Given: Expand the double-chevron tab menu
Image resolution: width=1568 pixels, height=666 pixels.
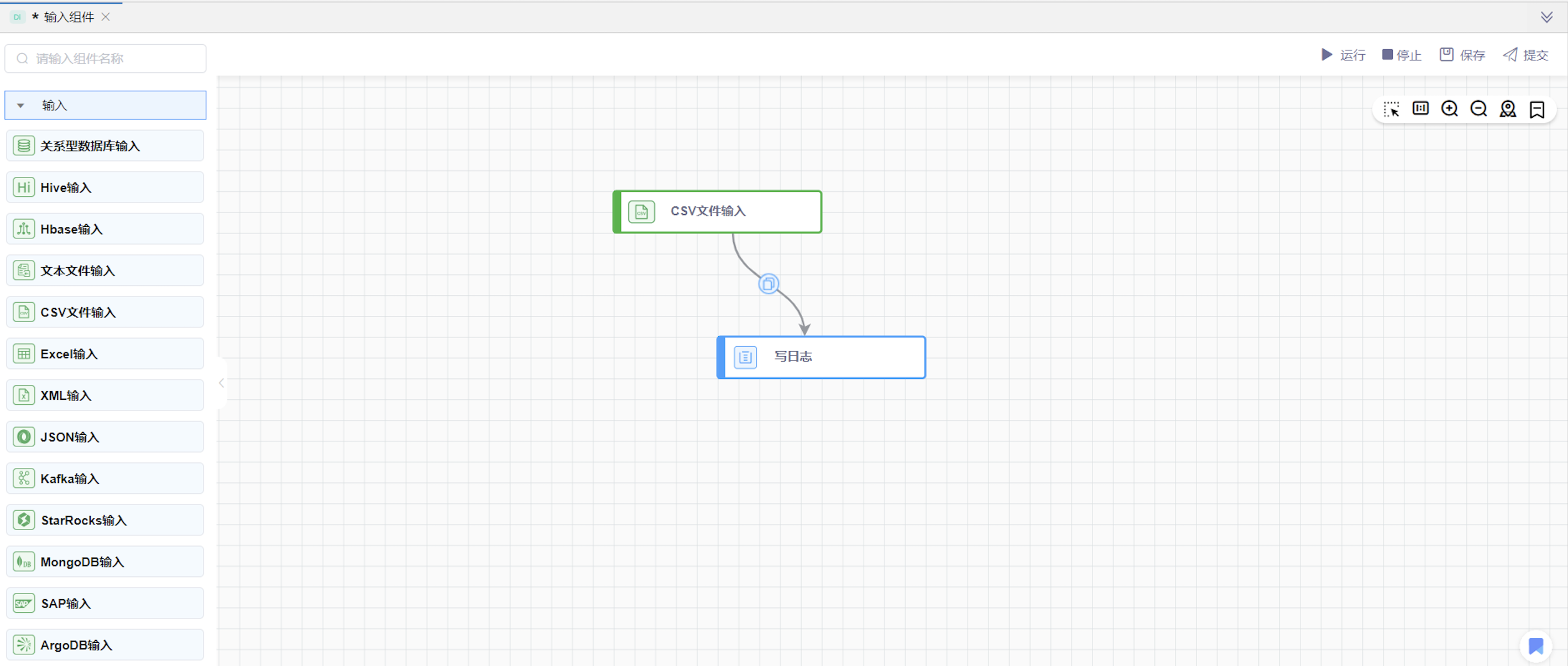Looking at the screenshot, I should point(1546,17).
